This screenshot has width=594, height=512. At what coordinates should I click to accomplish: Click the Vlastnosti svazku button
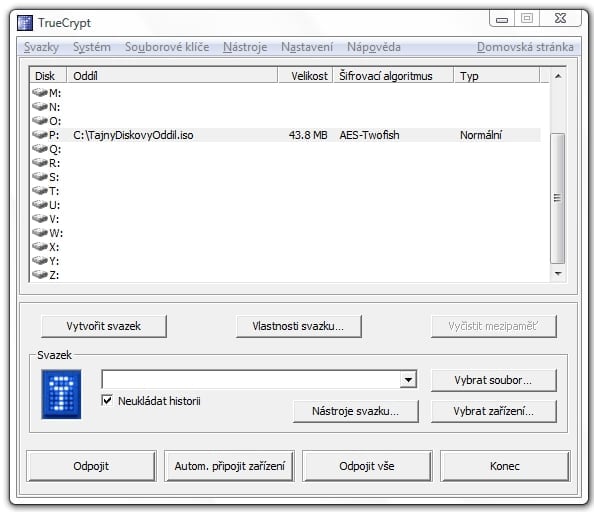tap(299, 326)
